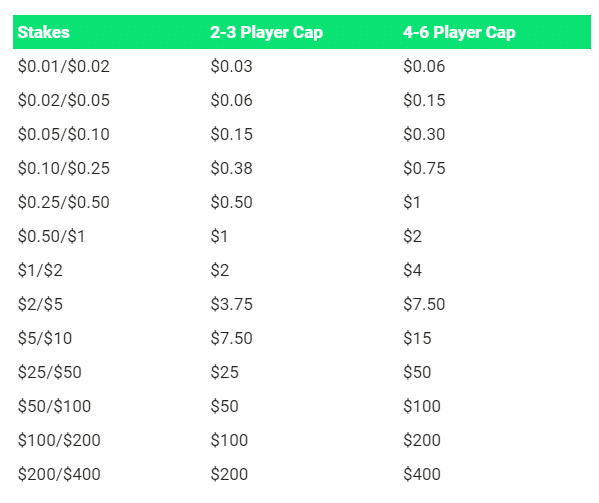Screen dimensions: 599x503
Task: Select the $100/$200 stakes cell
Action: pyautogui.click(x=59, y=440)
